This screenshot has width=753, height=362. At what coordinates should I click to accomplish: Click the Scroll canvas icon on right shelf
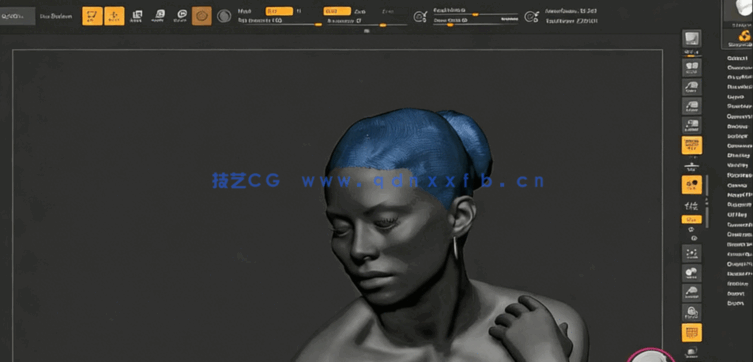pyautogui.click(x=692, y=68)
